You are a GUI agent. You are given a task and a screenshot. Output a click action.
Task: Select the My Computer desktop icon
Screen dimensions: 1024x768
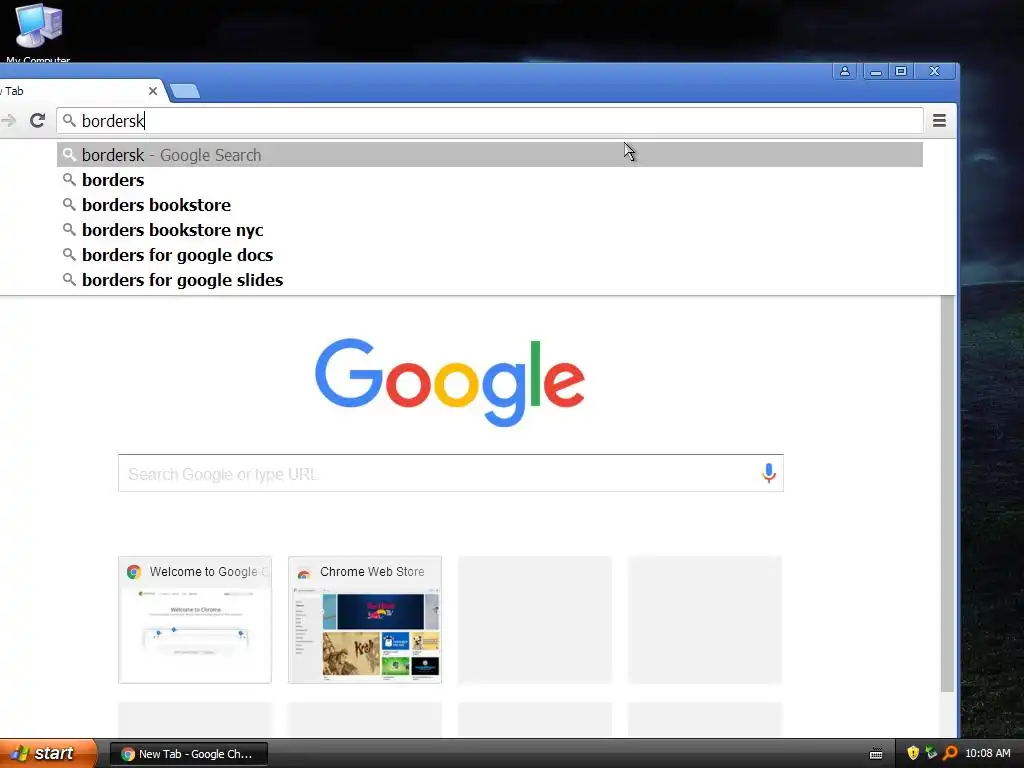(x=39, y=33)
